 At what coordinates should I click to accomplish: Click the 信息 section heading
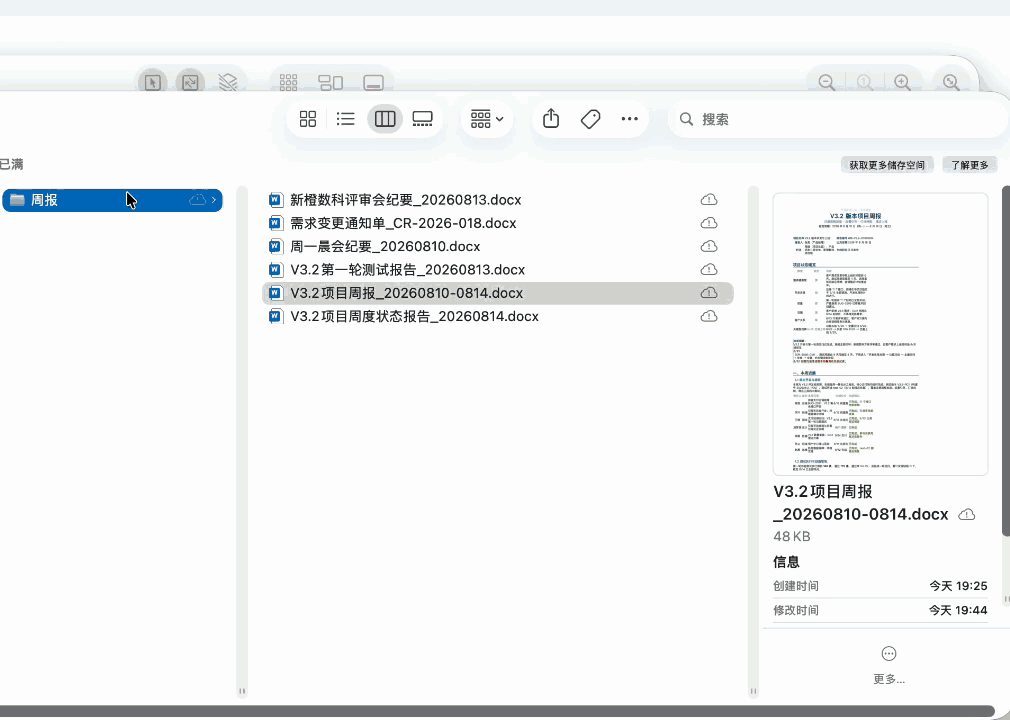(786, 562)
